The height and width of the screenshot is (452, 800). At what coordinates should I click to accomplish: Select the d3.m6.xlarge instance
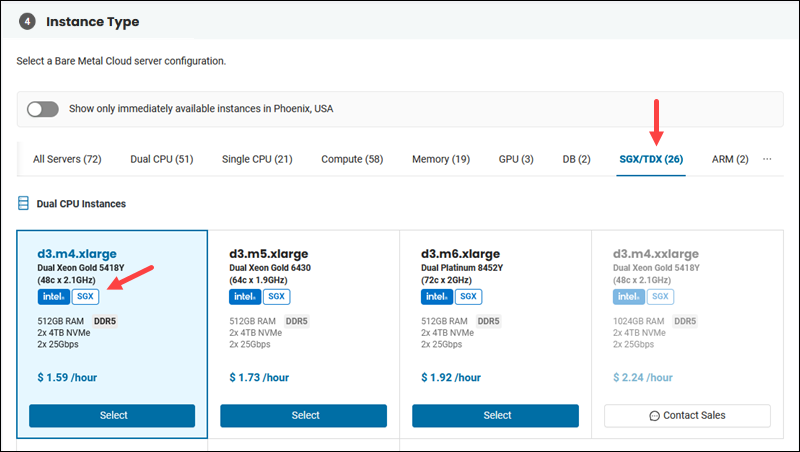495,415
